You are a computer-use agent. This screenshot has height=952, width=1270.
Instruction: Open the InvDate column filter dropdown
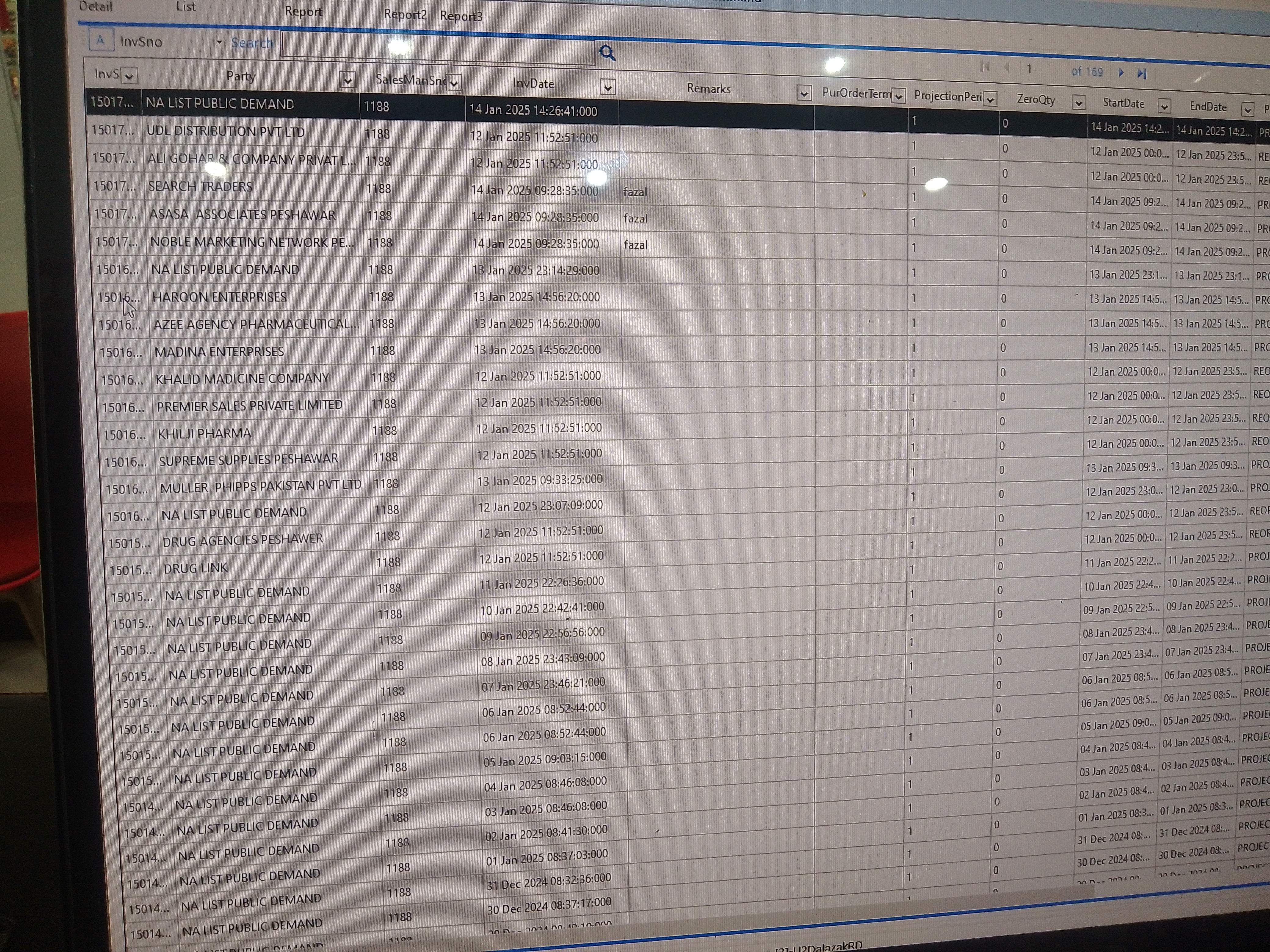[x=608, y=87]
